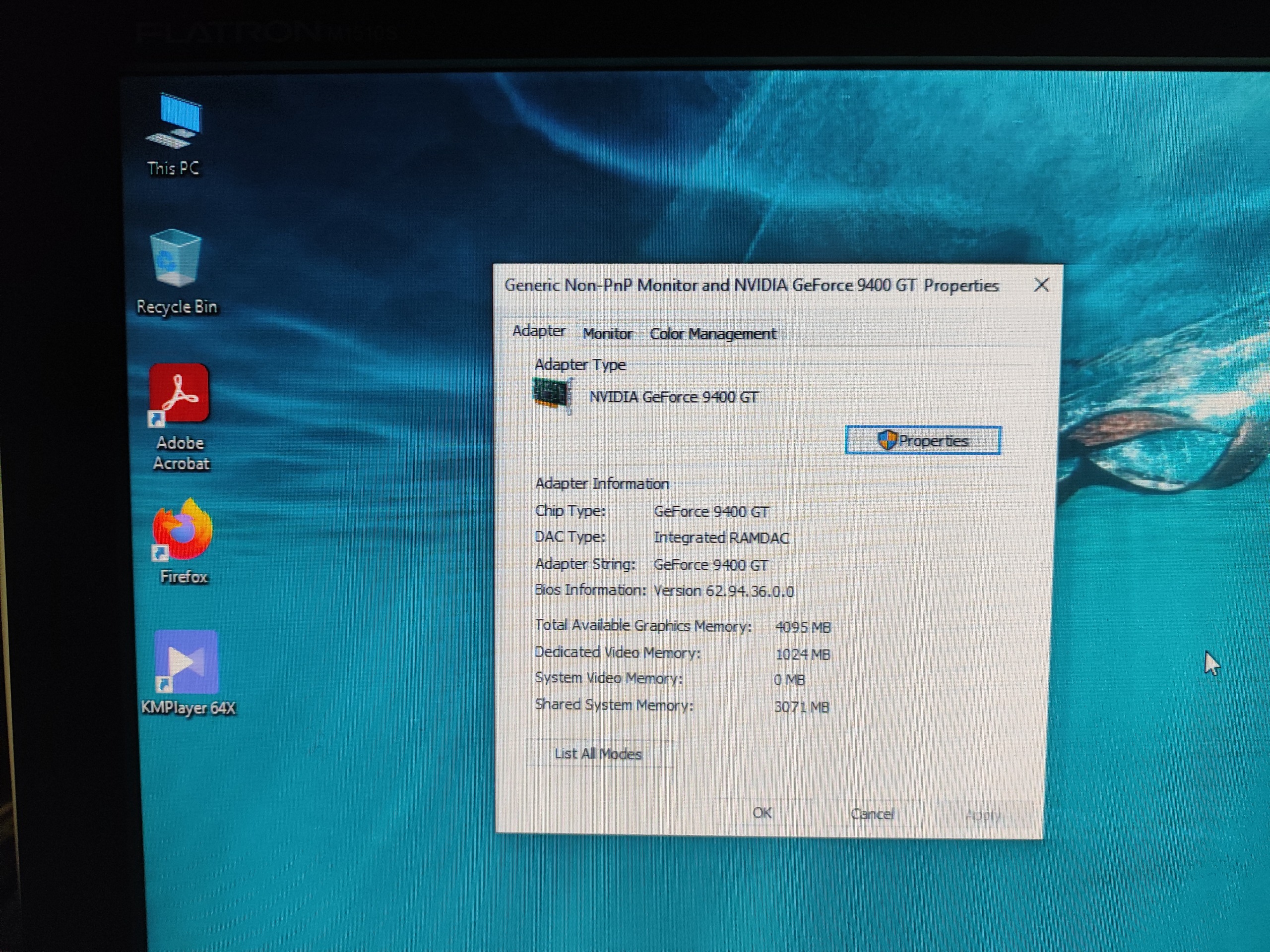Select the Firefox desktop shortcut
This screenshot has width=1270, height=952.
point(183,530)
